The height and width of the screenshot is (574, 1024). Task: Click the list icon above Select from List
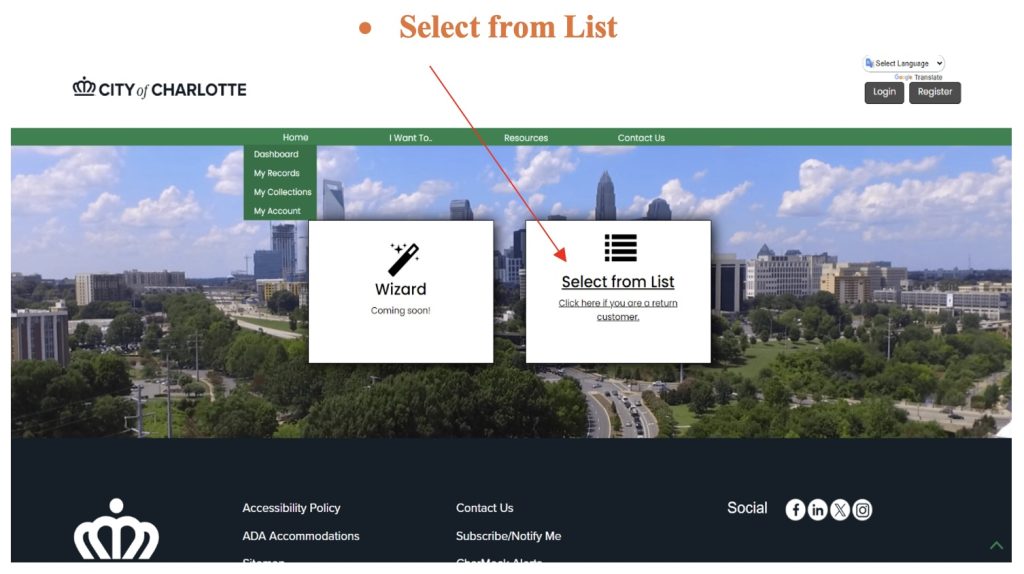(620, 248)
